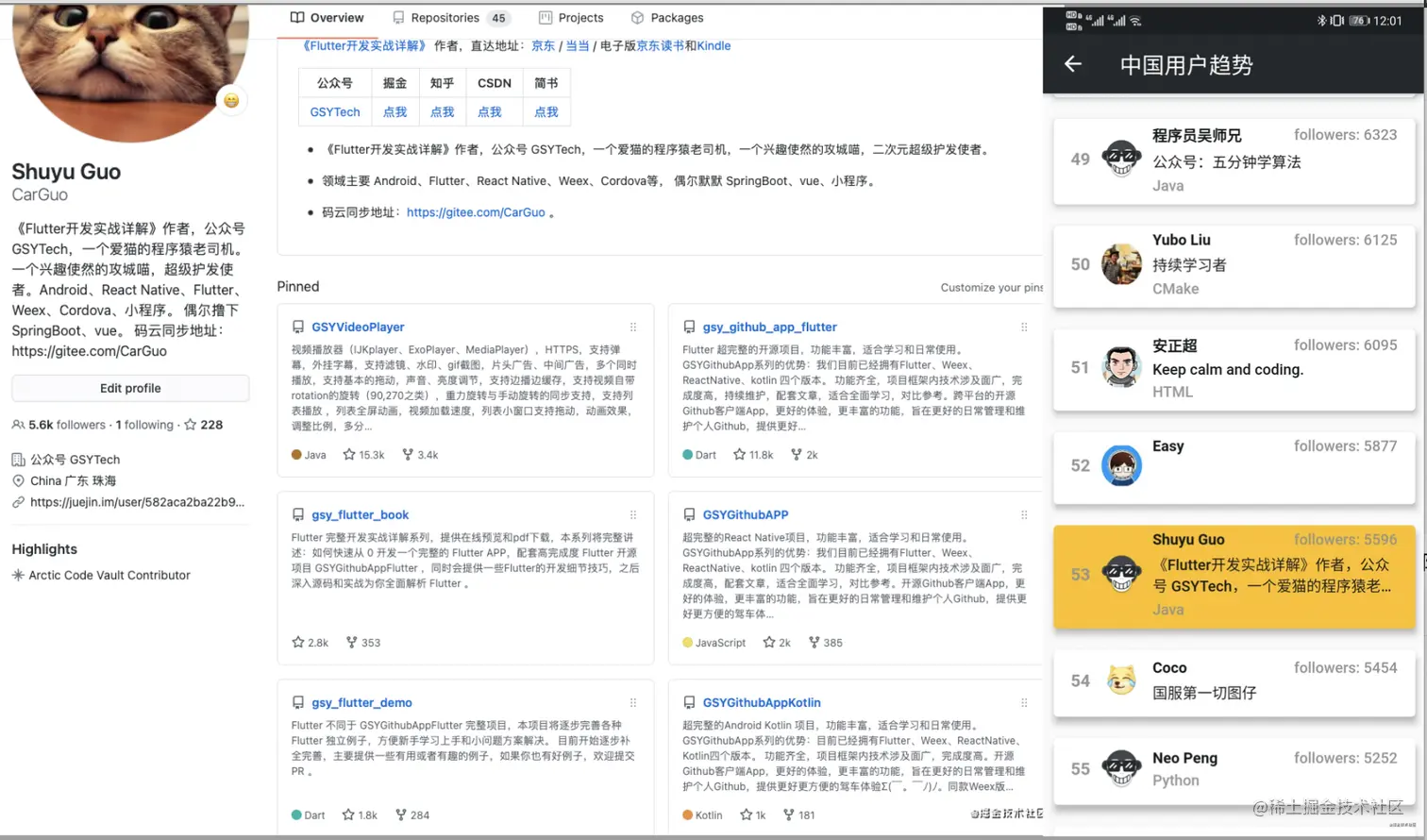The image size is (1427, 840).
Task: Click the drag handle on gsy_flutter_book card
Action: pos(633,514)
